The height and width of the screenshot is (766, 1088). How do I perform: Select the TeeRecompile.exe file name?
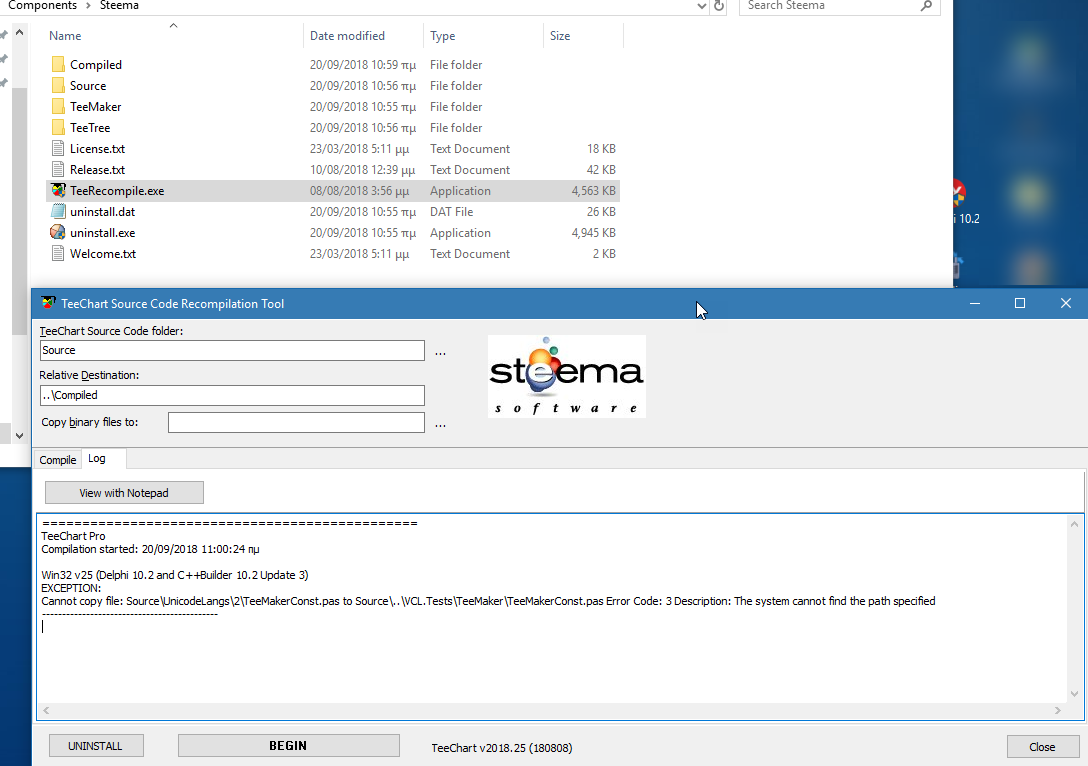(117, 191)
